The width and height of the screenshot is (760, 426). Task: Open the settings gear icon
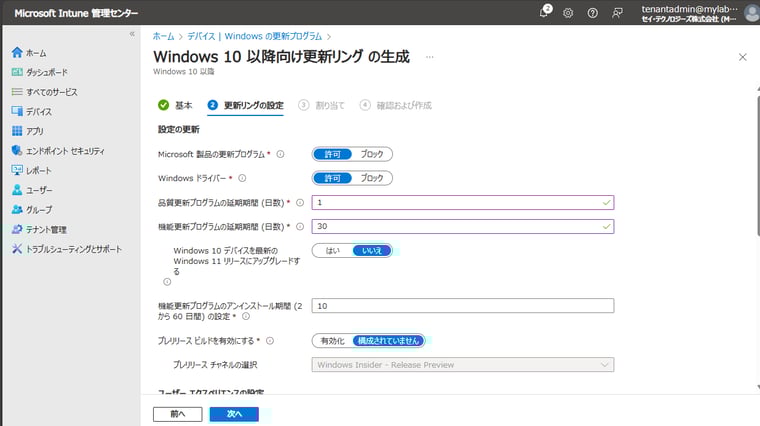tap(568, 12)
